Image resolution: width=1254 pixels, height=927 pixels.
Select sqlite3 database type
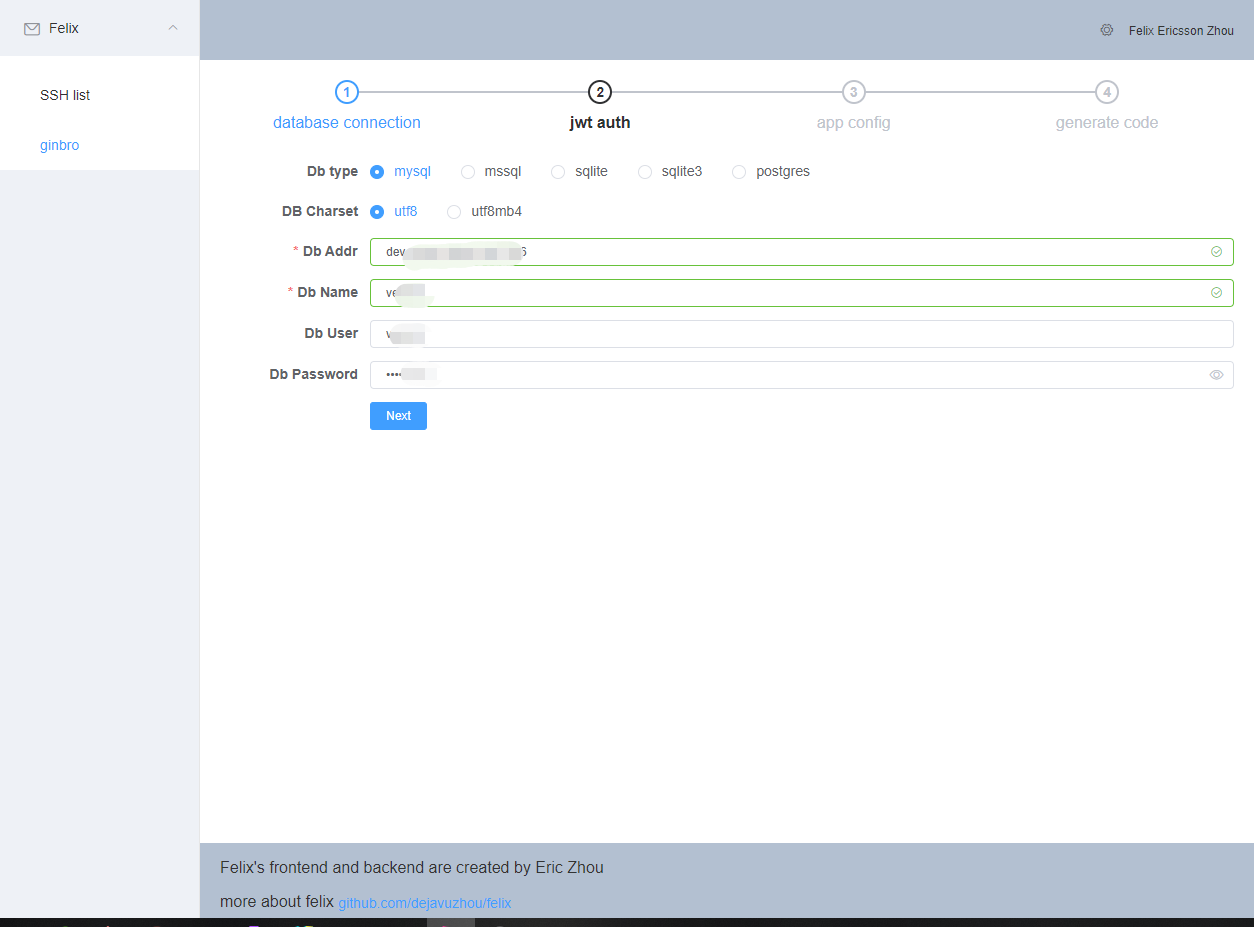point(645,172)
